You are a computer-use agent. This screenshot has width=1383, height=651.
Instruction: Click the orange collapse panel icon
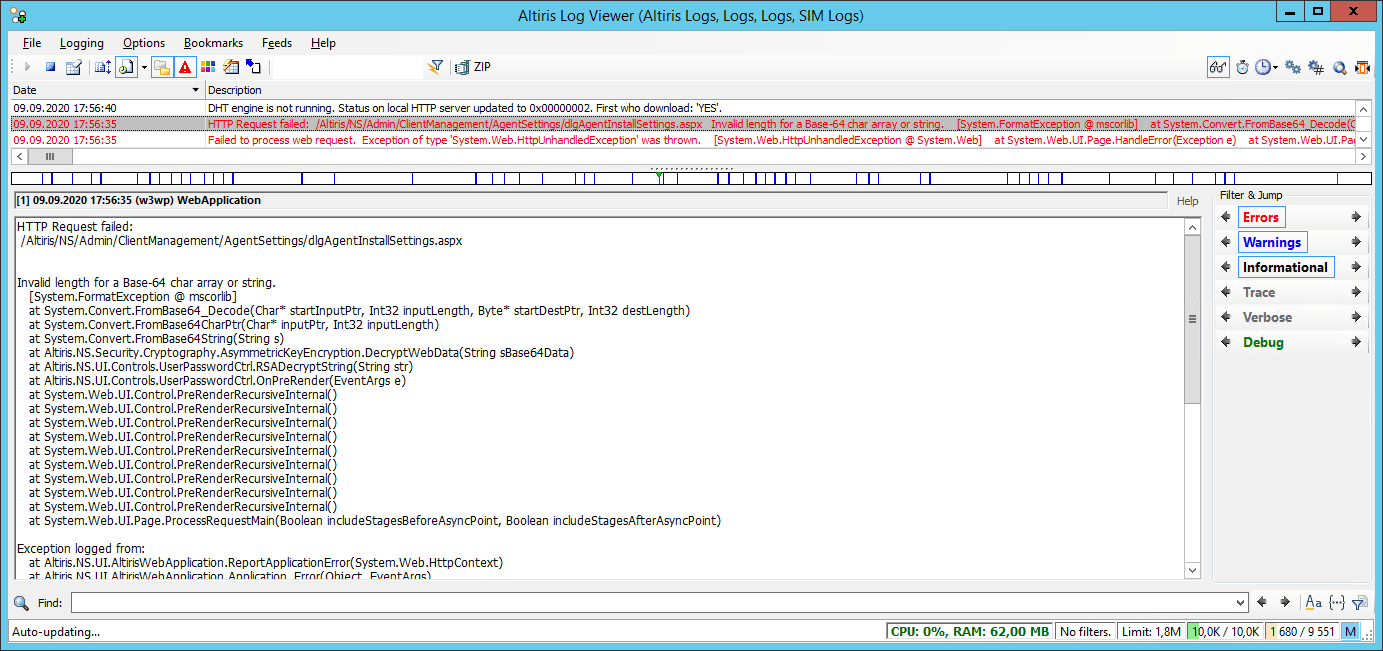click(1362, 67)
